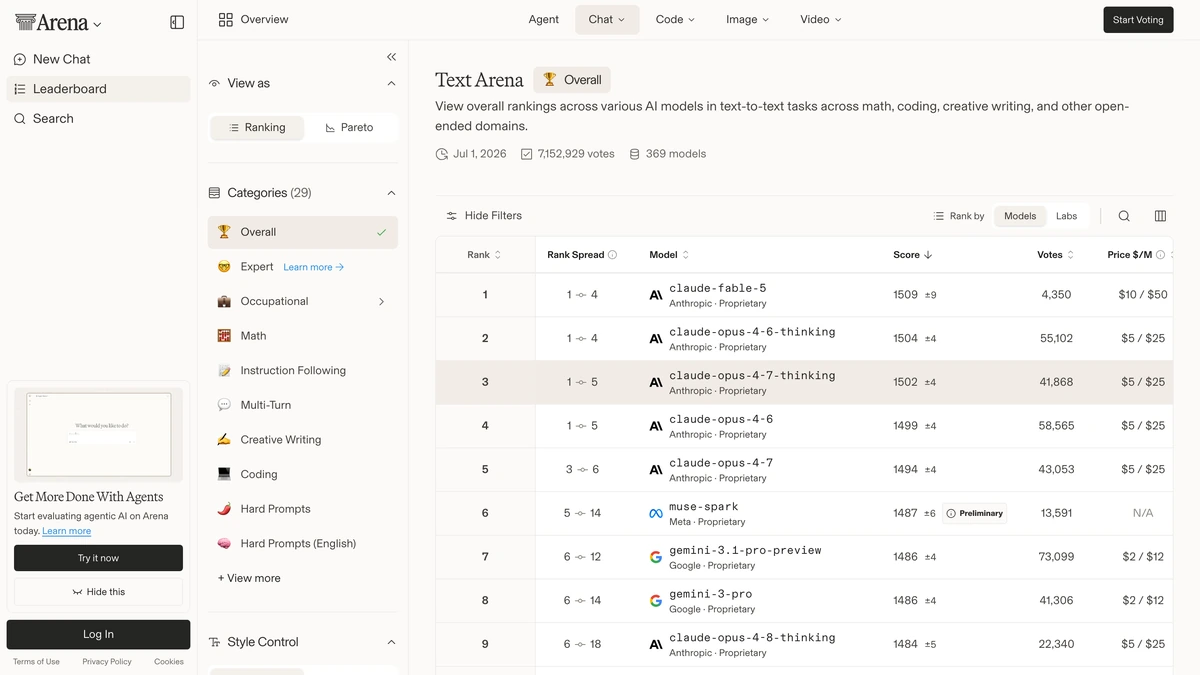Screen dimensions: 1200x675
Task: Collapse the filters panel double-chevron
Action: (x=391, y=57)
